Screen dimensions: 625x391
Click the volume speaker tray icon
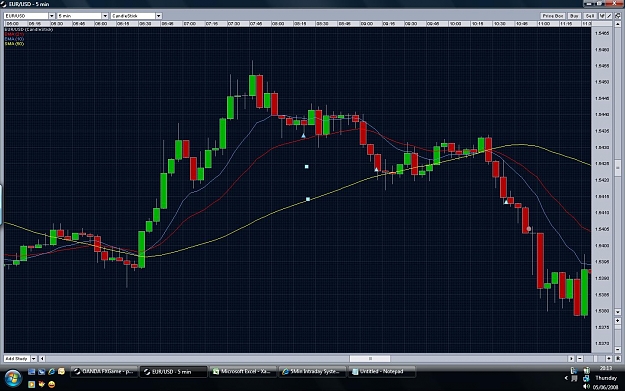coord(586,386)
